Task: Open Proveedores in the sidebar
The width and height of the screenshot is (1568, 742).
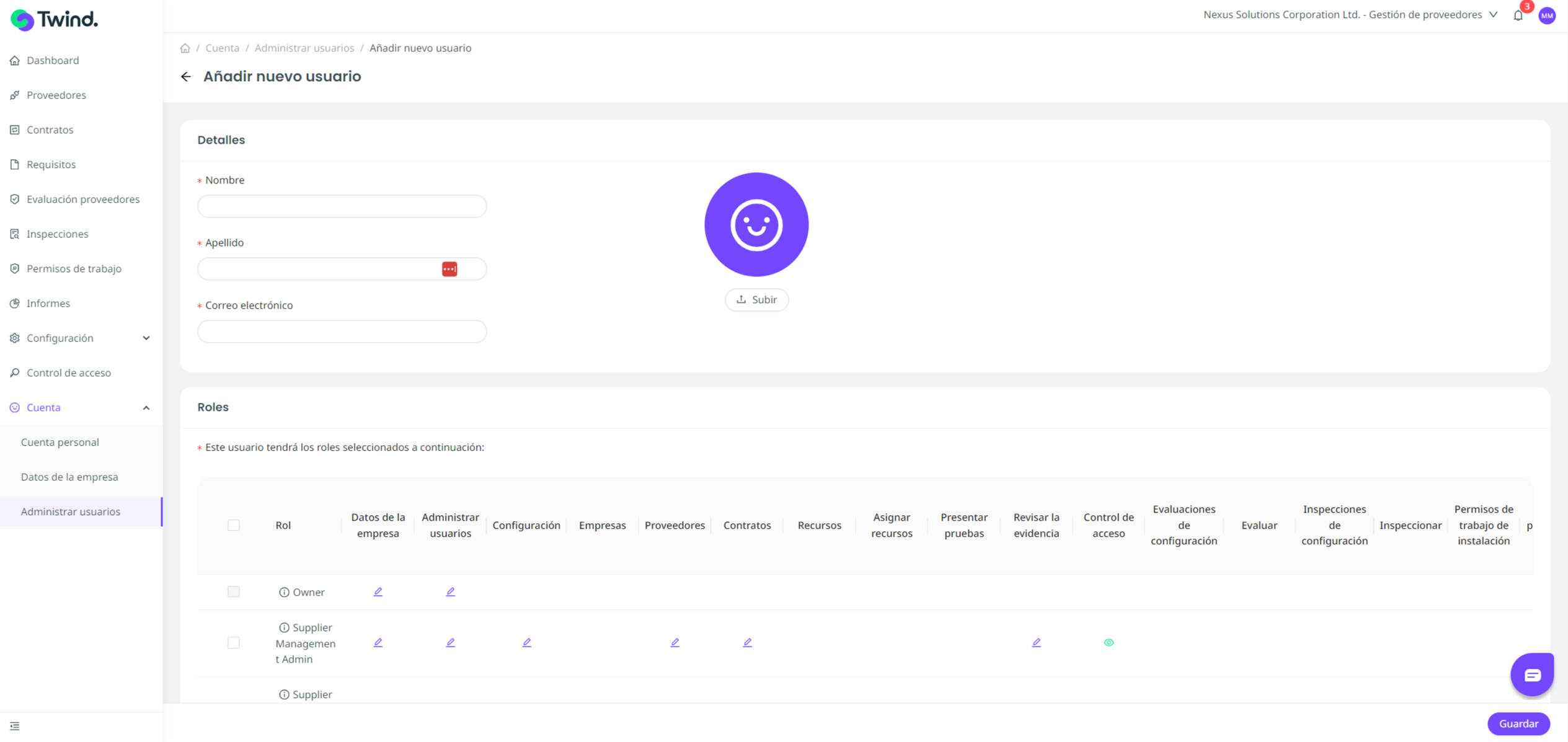Action: [x=56, y=95]
